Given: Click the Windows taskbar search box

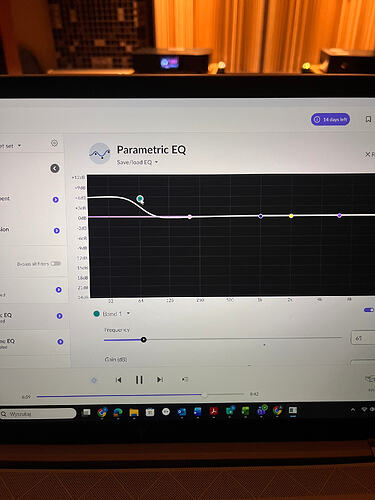Looking at the screenshot, I should coord(38,414).
